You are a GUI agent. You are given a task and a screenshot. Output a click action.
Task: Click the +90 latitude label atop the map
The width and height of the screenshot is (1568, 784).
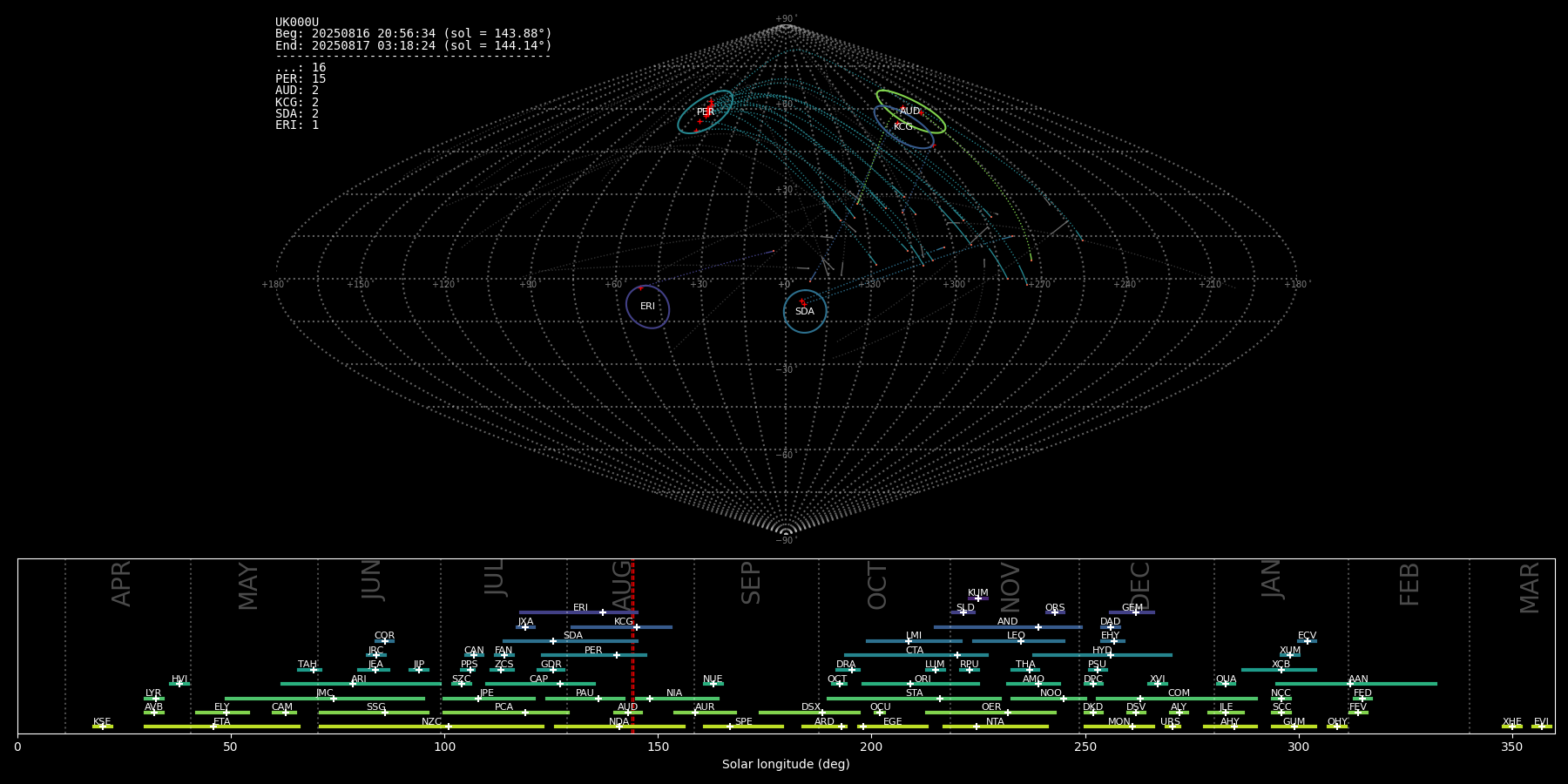tap(786, 18)
